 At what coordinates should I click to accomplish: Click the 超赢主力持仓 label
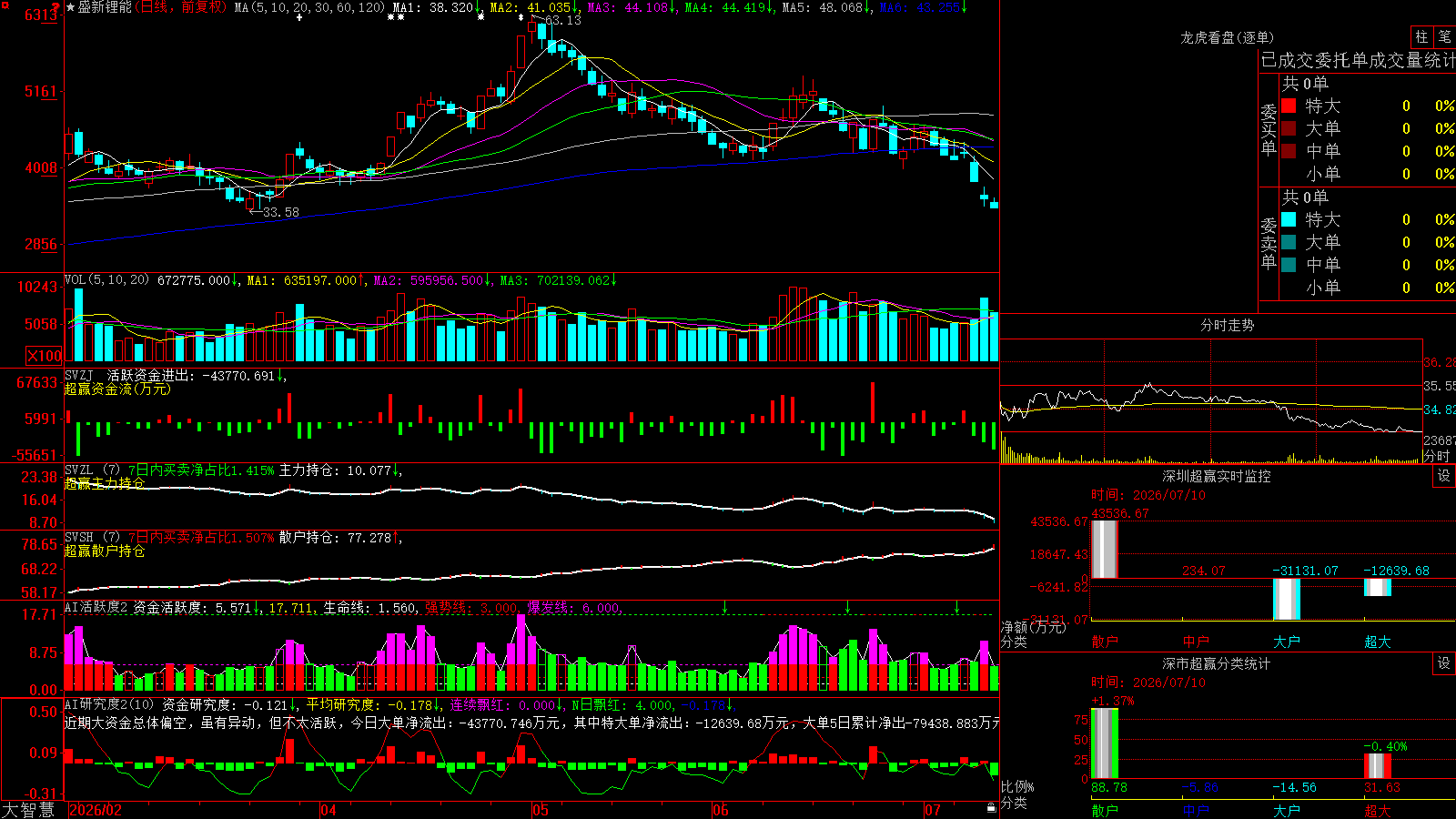click(105, 483)
